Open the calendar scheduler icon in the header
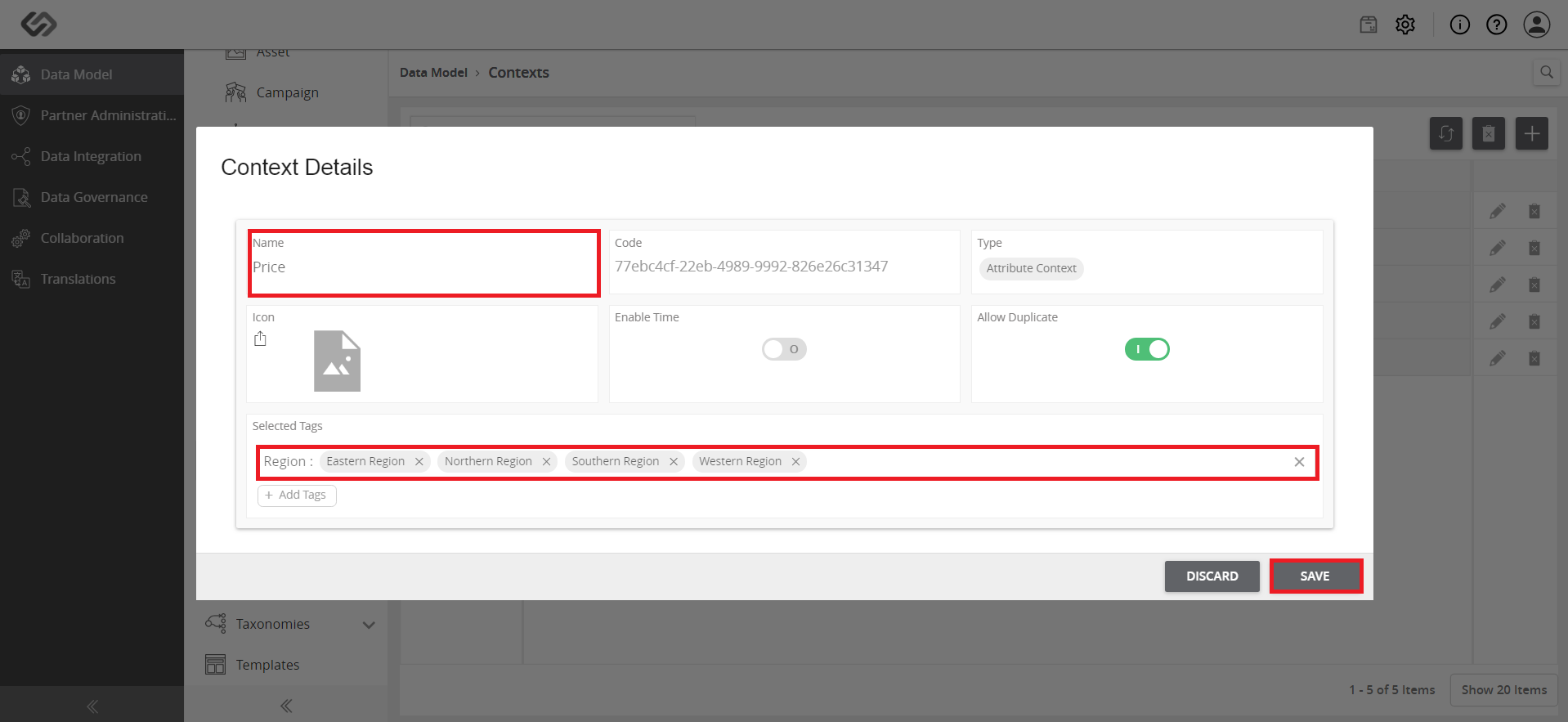This screenshot has height=722, width=1568. pos(1369,25)
